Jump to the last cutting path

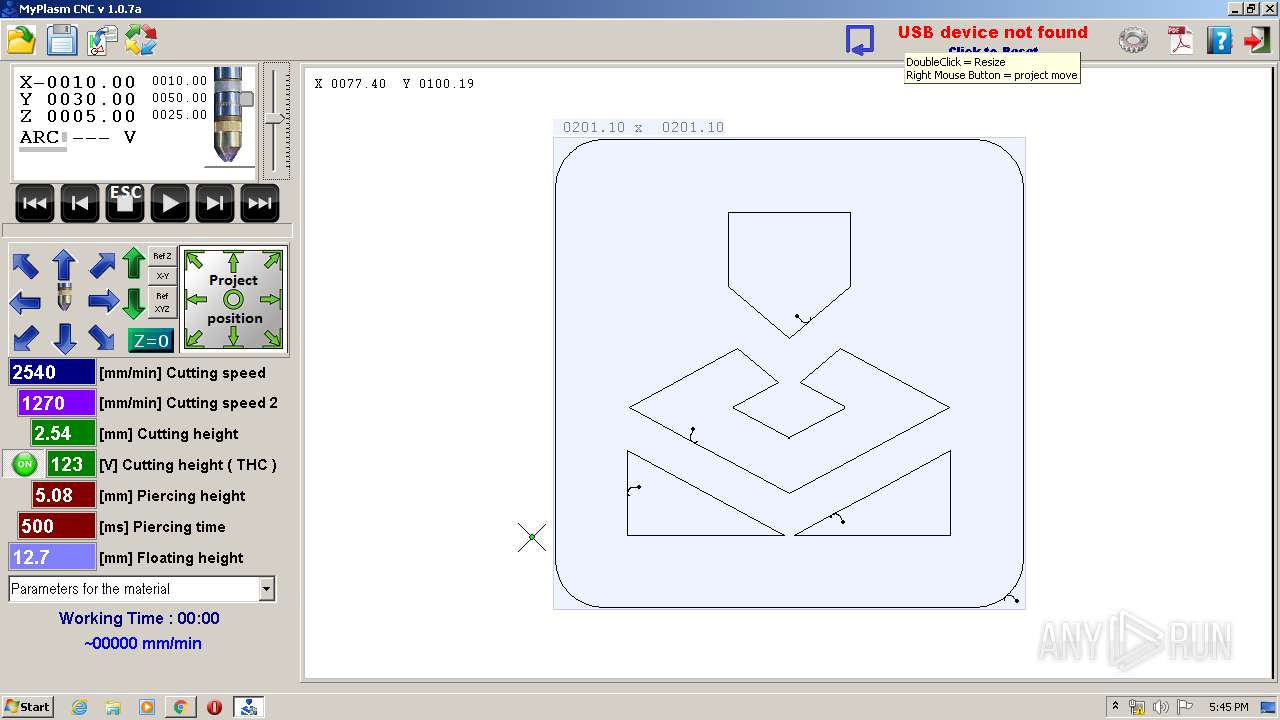point(260,203)
